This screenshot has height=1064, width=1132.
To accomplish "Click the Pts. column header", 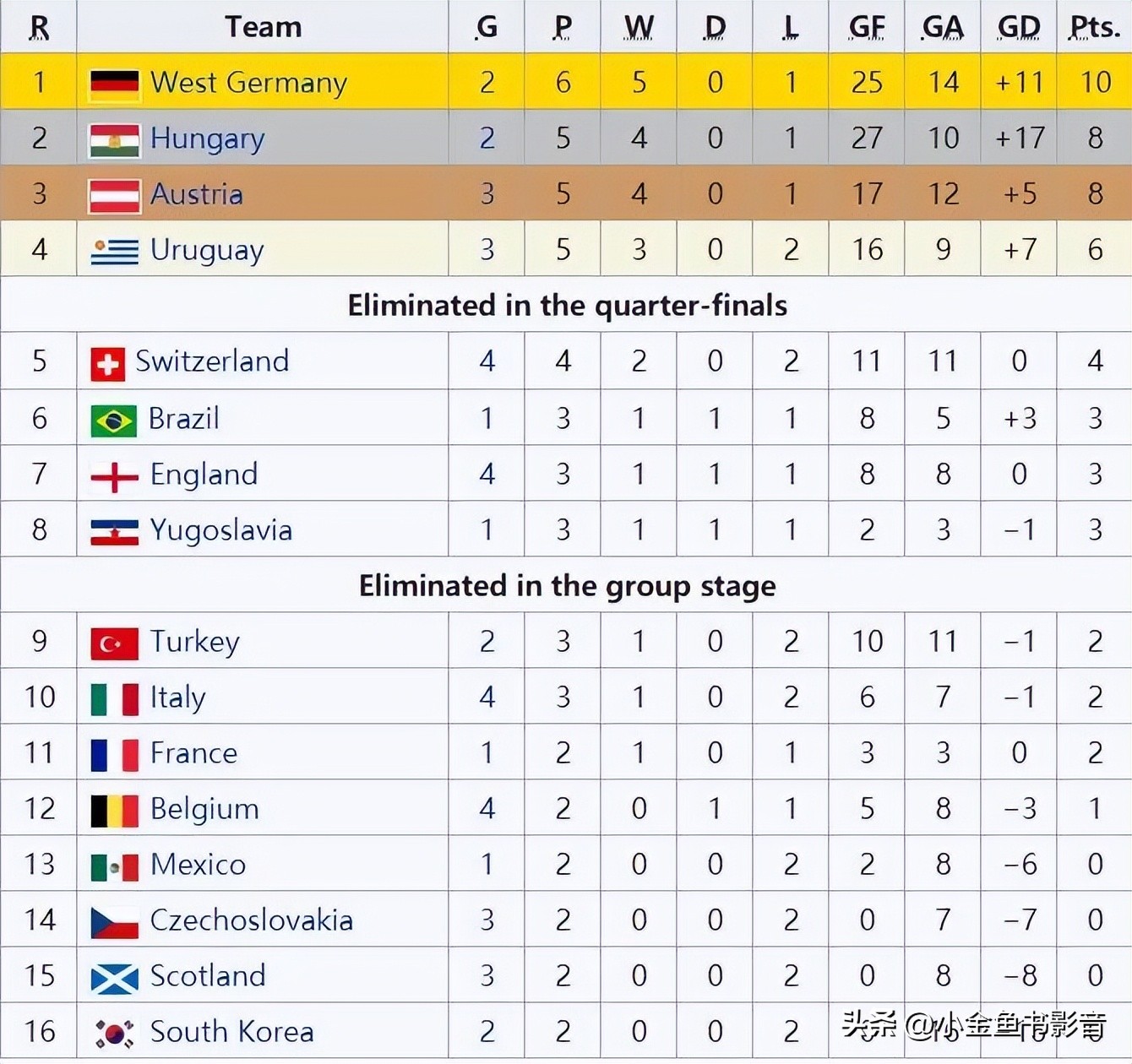I will point(1095,27).
